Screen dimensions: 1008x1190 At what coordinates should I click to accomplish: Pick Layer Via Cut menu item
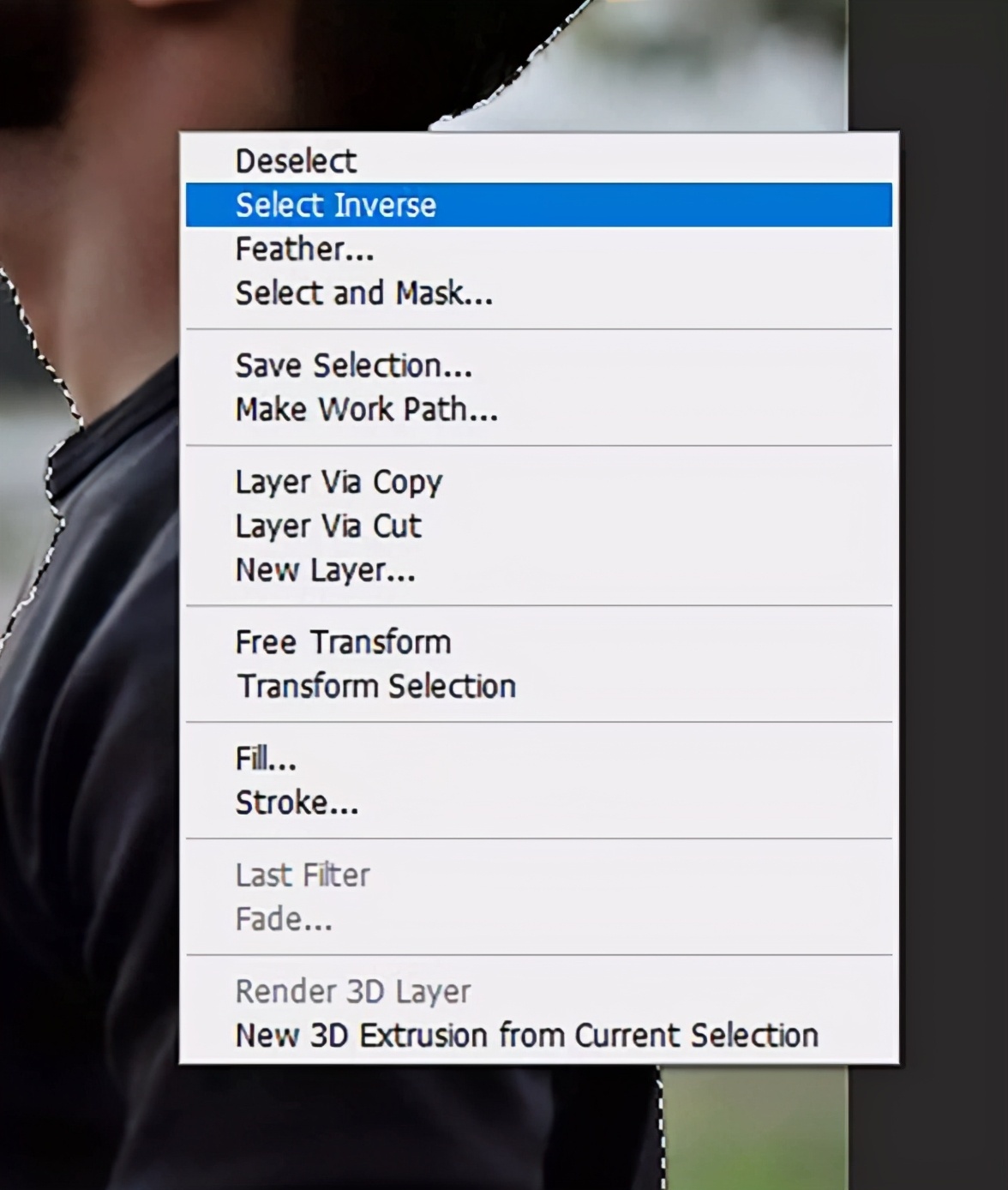(x=328, y=526)
